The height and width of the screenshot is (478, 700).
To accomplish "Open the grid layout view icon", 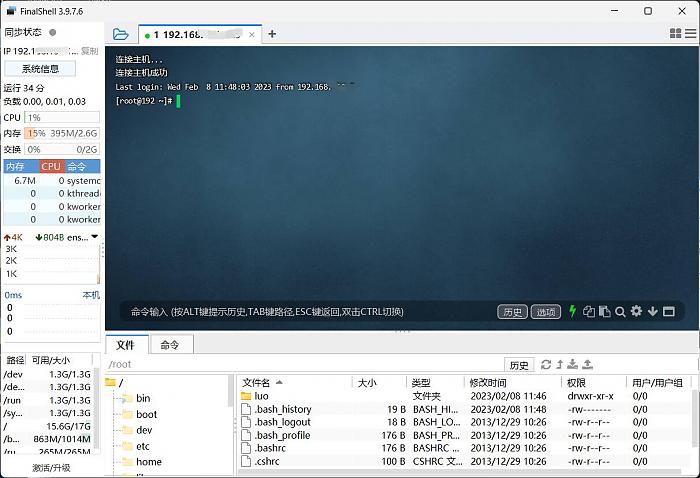I will point(689,34).
